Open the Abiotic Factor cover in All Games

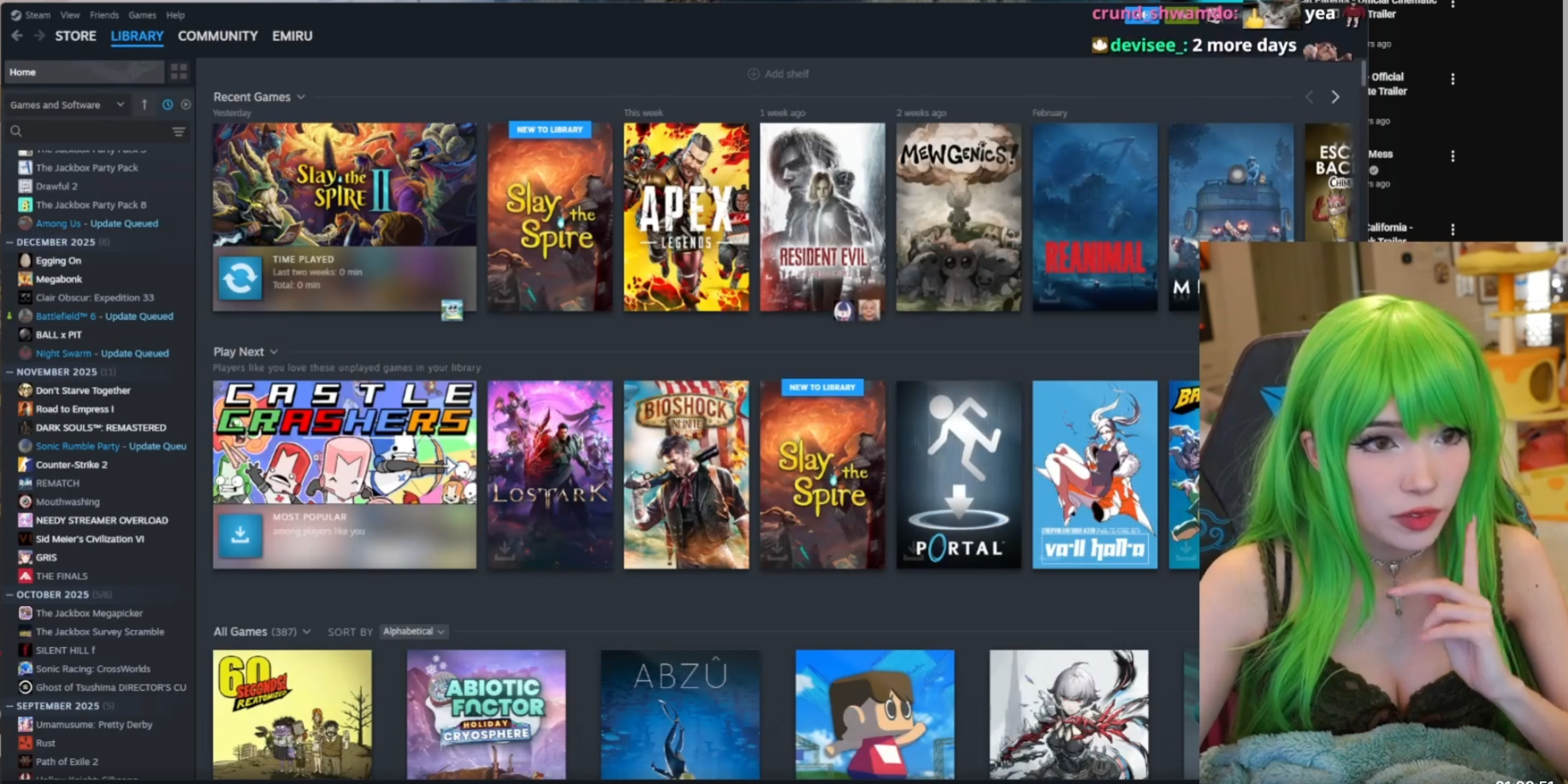486,715
